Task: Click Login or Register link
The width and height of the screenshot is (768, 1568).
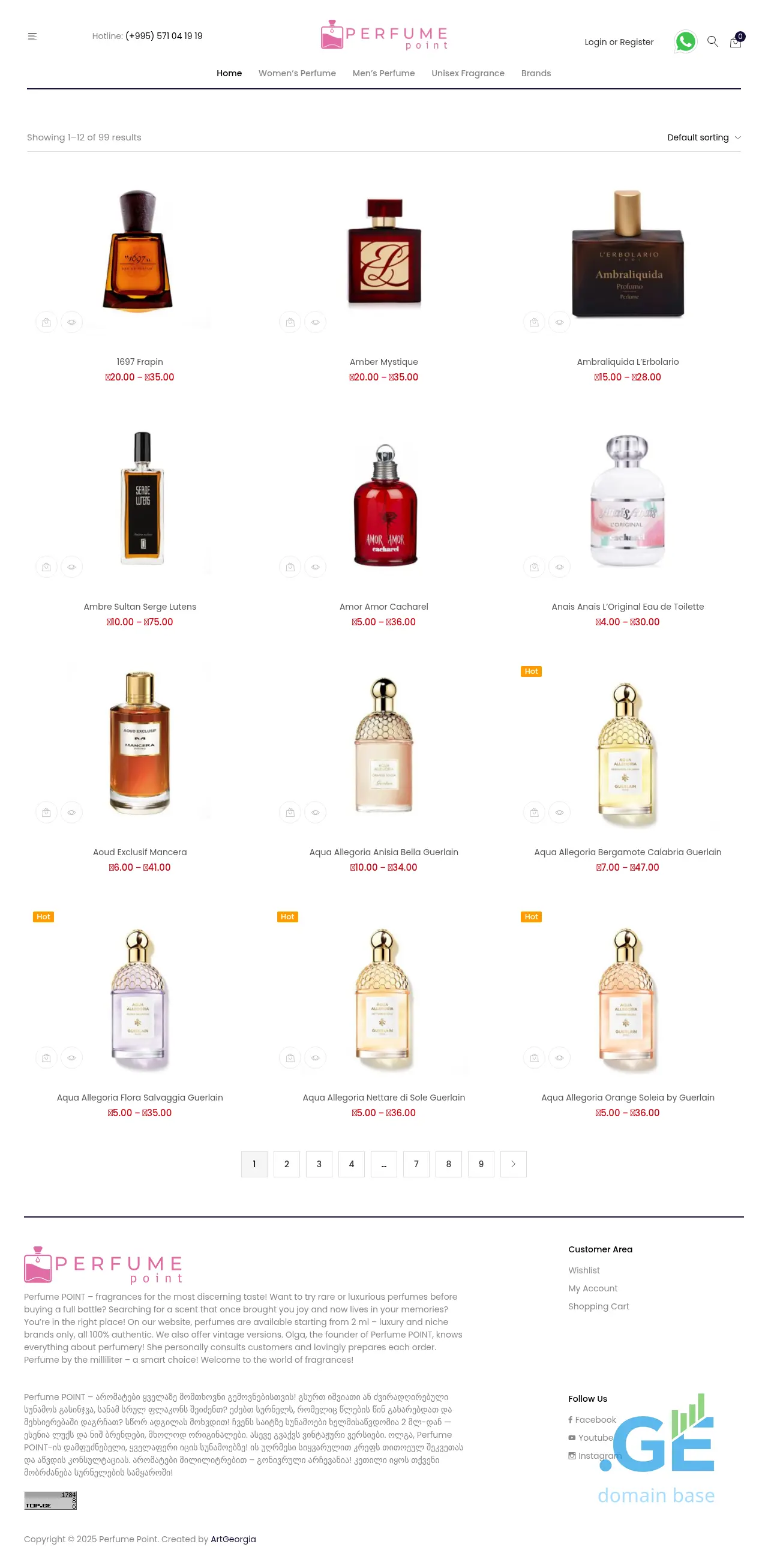Action: tap(619, 42)
